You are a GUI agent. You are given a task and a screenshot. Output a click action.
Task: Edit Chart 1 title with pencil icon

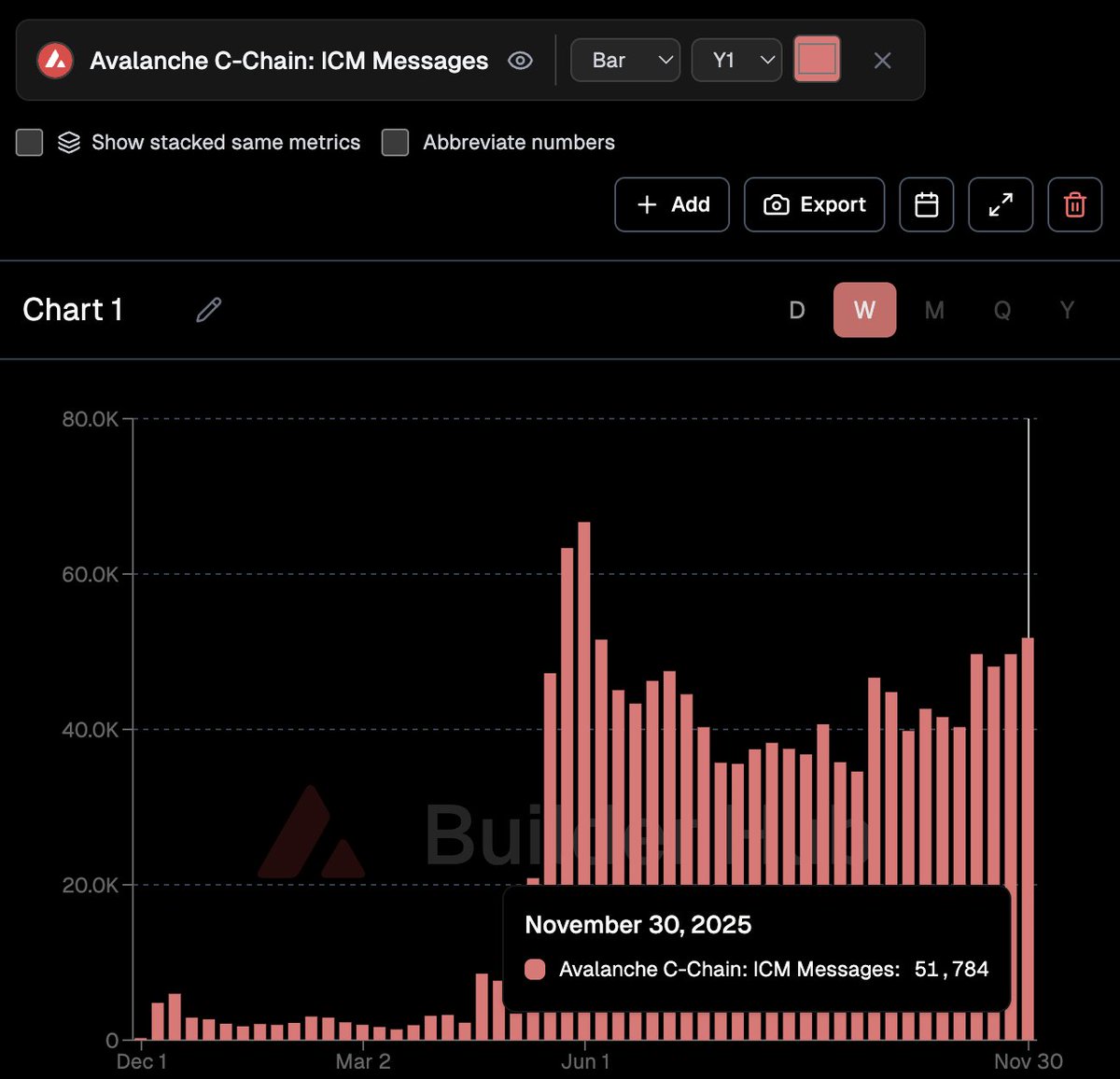pyautogui.click(x=208, y=310)
